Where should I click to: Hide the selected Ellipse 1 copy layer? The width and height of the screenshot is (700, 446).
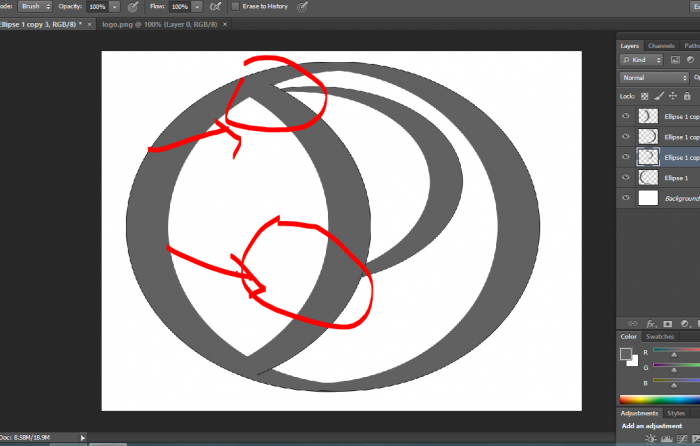pyautogui.click(x=626, y=157)
